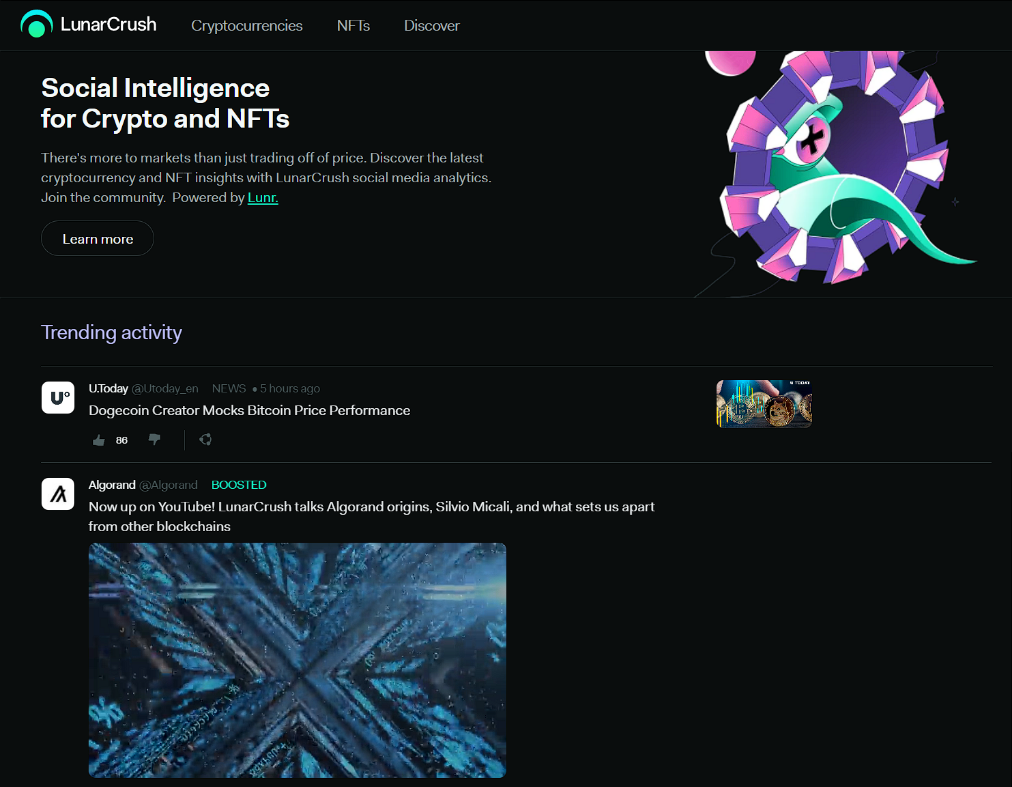1012x787 pixels.
Task: Open the Dogecoin Creator Mocks Bitcoin headline
Action: click(x=249, y=411)
